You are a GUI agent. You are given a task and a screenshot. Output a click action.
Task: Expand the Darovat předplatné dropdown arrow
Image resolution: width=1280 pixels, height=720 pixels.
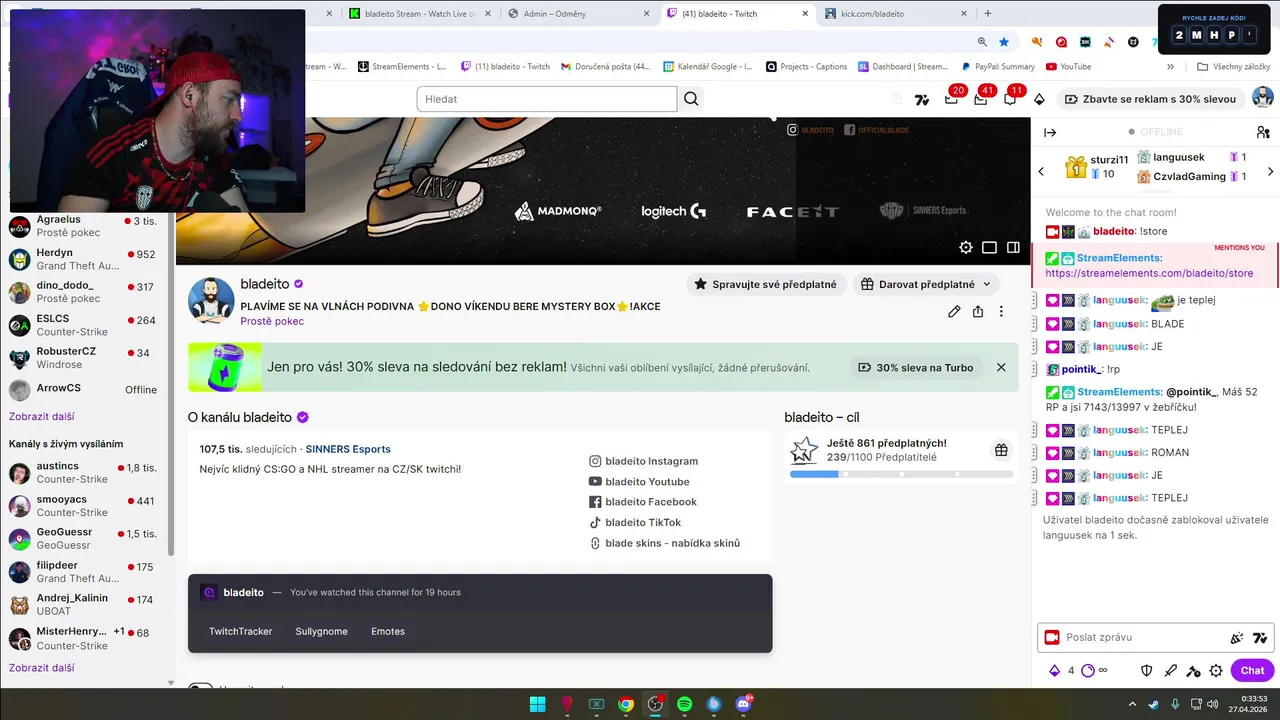987,284
